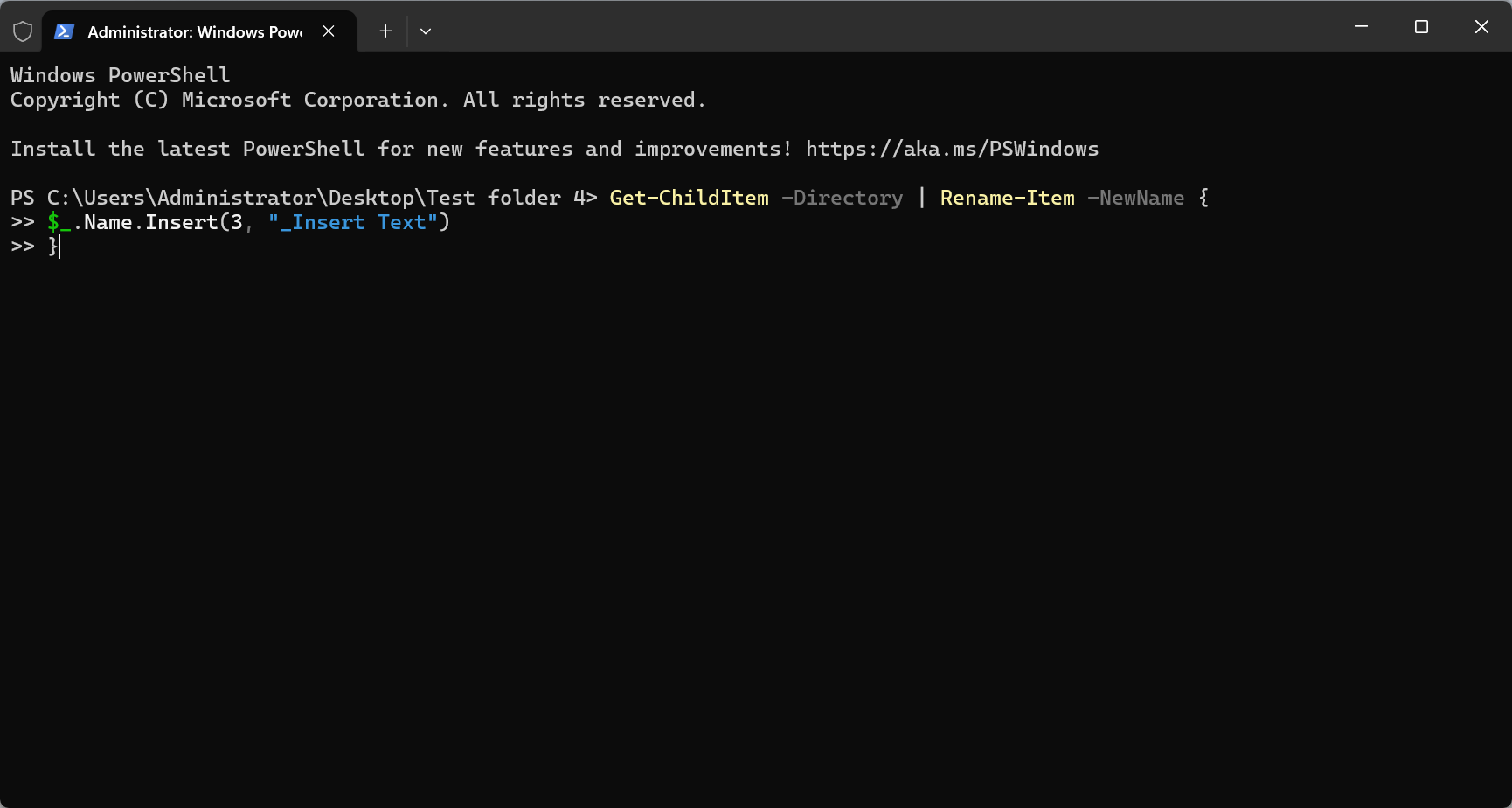Click the green $_ variable
This screenshot has width=1512, height=808.
coord(59,223)
